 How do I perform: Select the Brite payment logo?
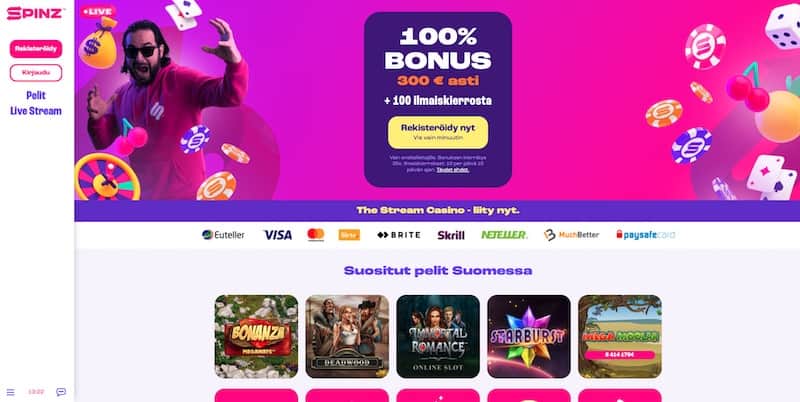398,235
